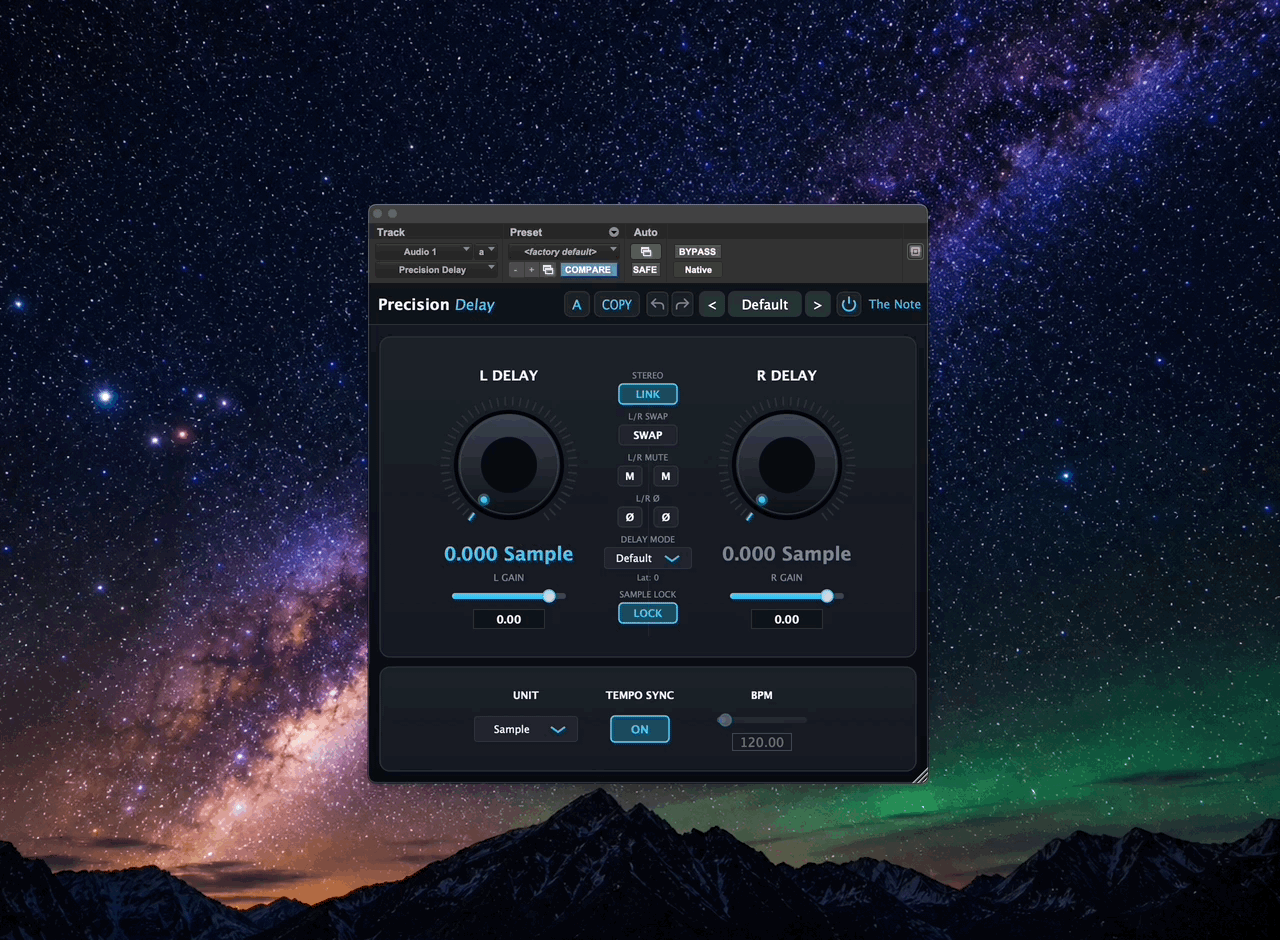Open the insert position 'a' selector
The height and width of the screenshot is (940, 1280).
486,252
